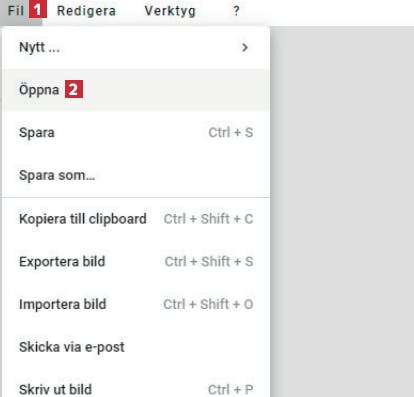Screen dimensions: 414x397
Task: Click the red number 1 marker
Action: click(x=38, y=9)
